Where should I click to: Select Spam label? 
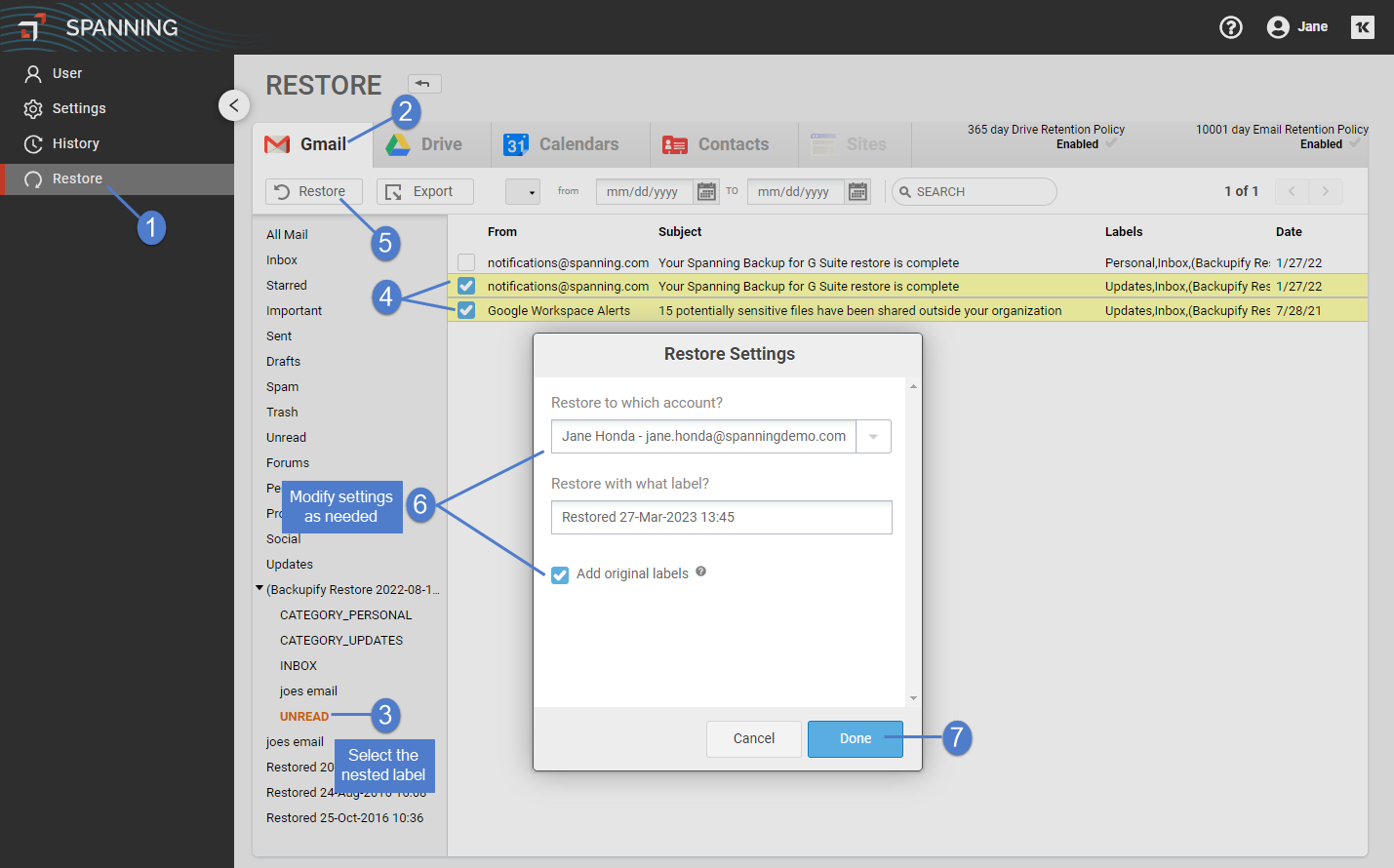(283, 386)
